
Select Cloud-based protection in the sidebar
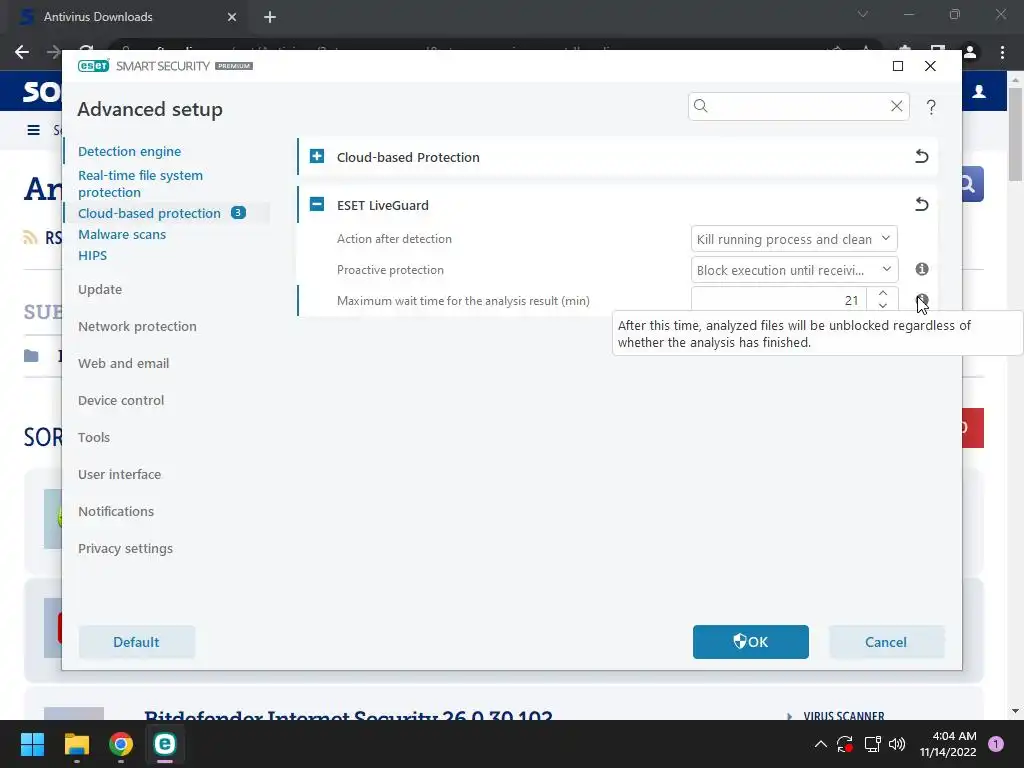click(x=150, y=213)
